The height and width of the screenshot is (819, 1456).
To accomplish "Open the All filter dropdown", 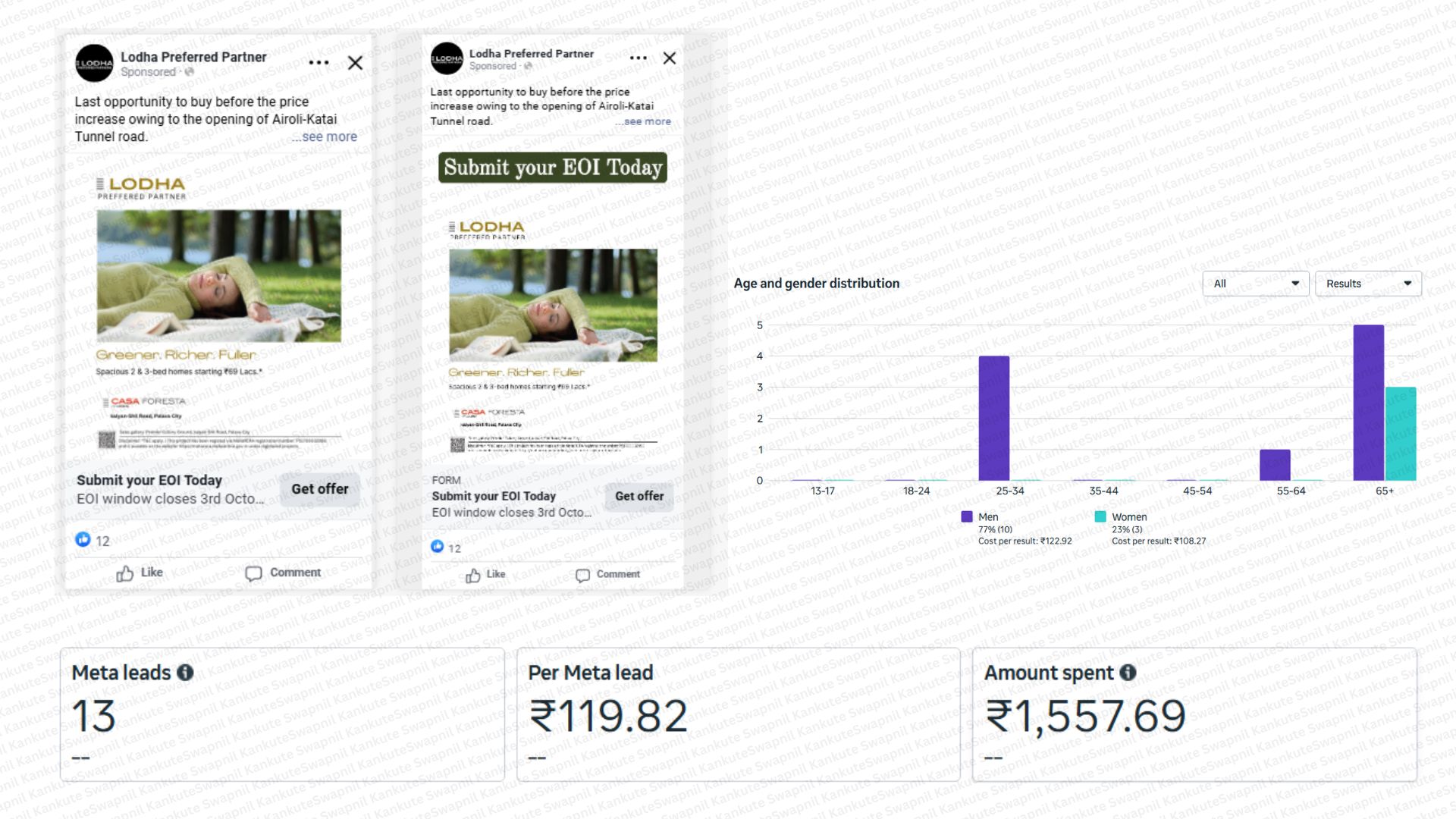I will pos(1255,284).
